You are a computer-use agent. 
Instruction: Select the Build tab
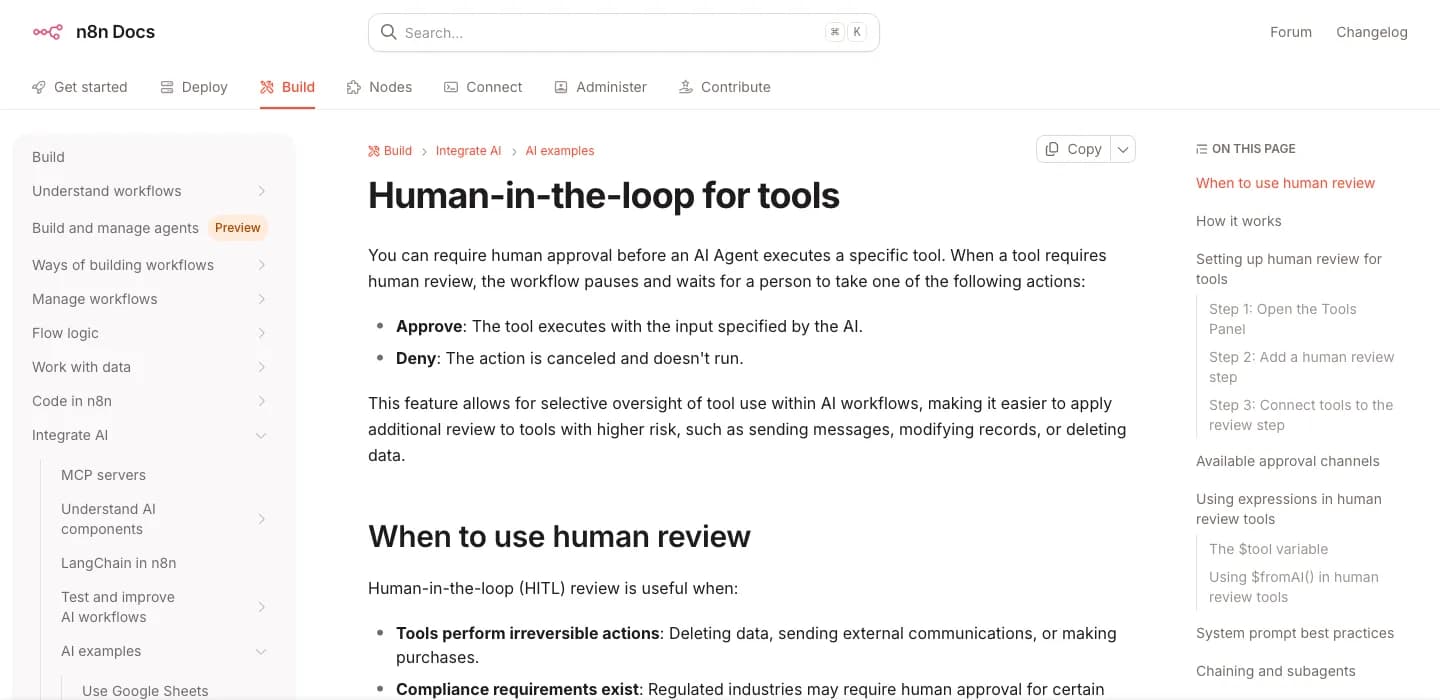pyautogui.click(x=288, y=87)
